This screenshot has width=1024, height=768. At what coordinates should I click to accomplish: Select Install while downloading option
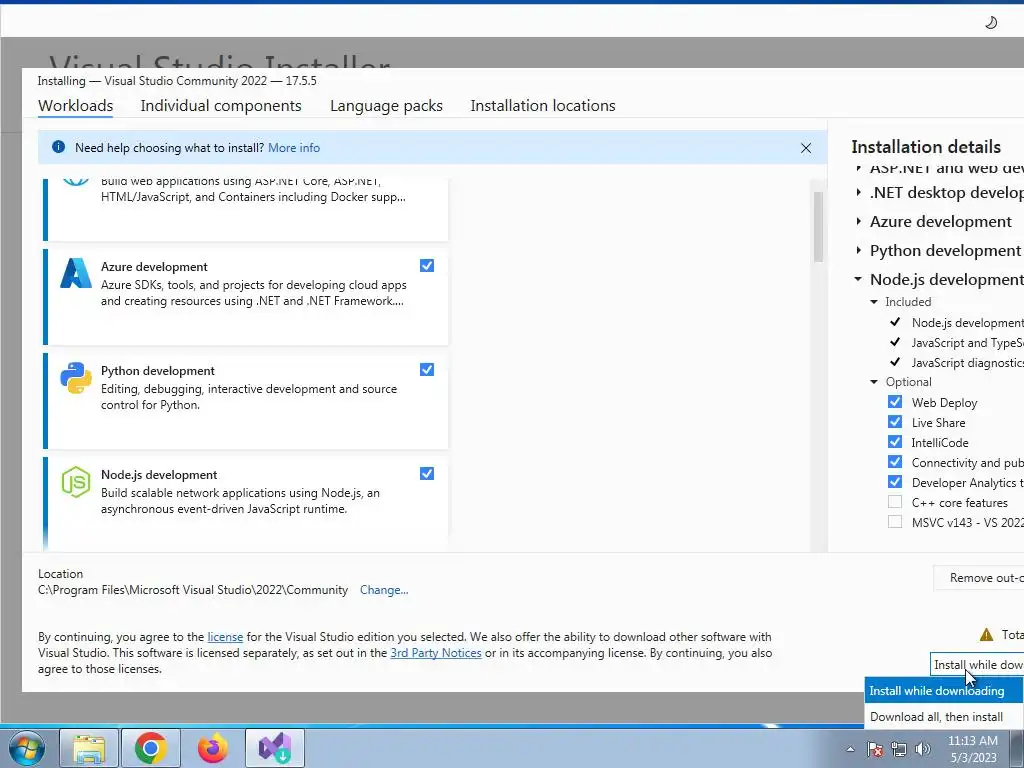tap(944, 691)
